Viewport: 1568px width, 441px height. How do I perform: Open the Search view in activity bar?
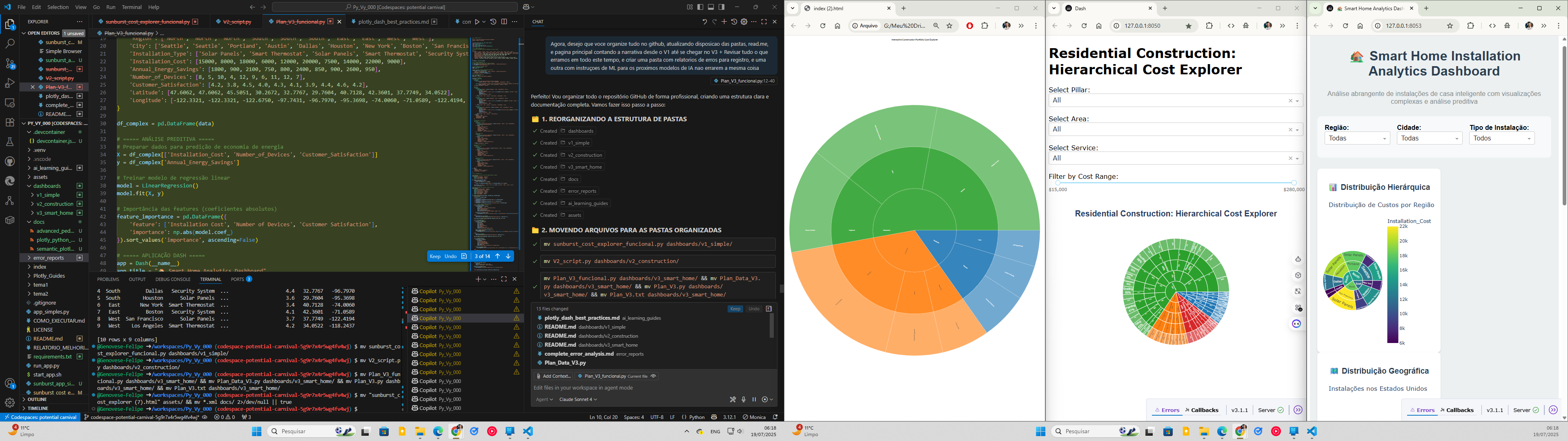click(x=10, y=44)
